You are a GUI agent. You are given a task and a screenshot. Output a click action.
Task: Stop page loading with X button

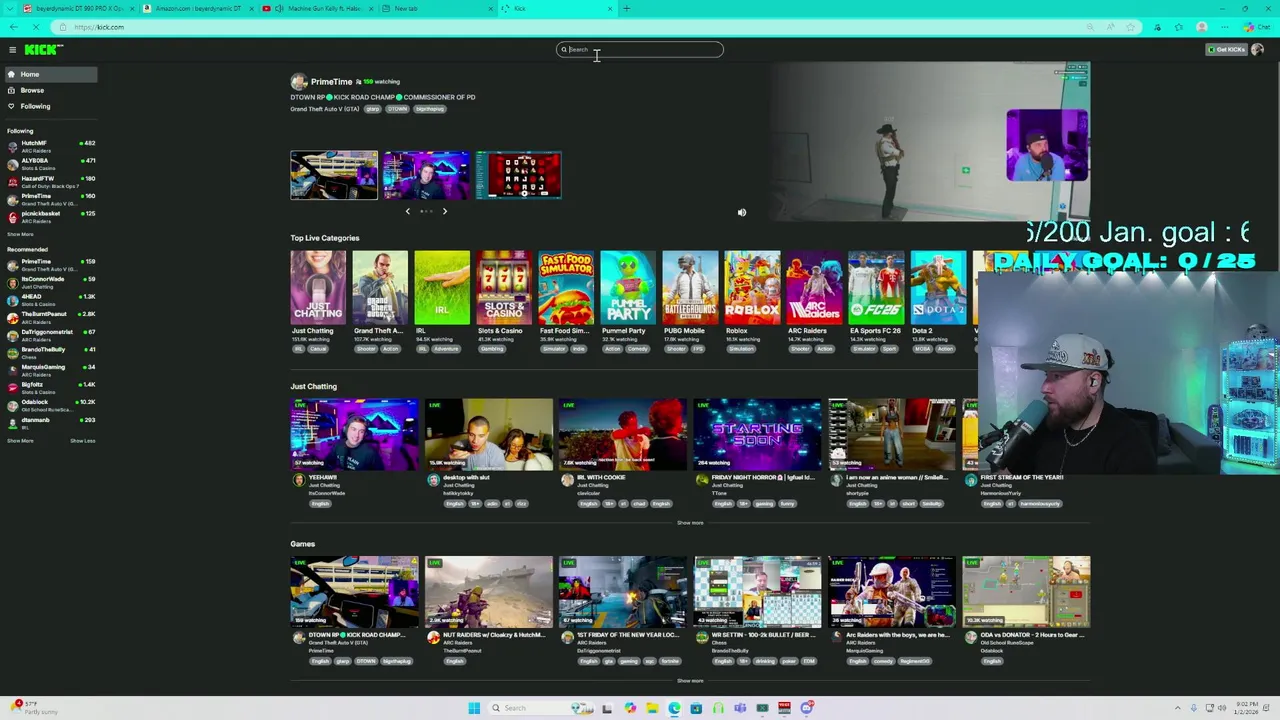coord(37,27)
